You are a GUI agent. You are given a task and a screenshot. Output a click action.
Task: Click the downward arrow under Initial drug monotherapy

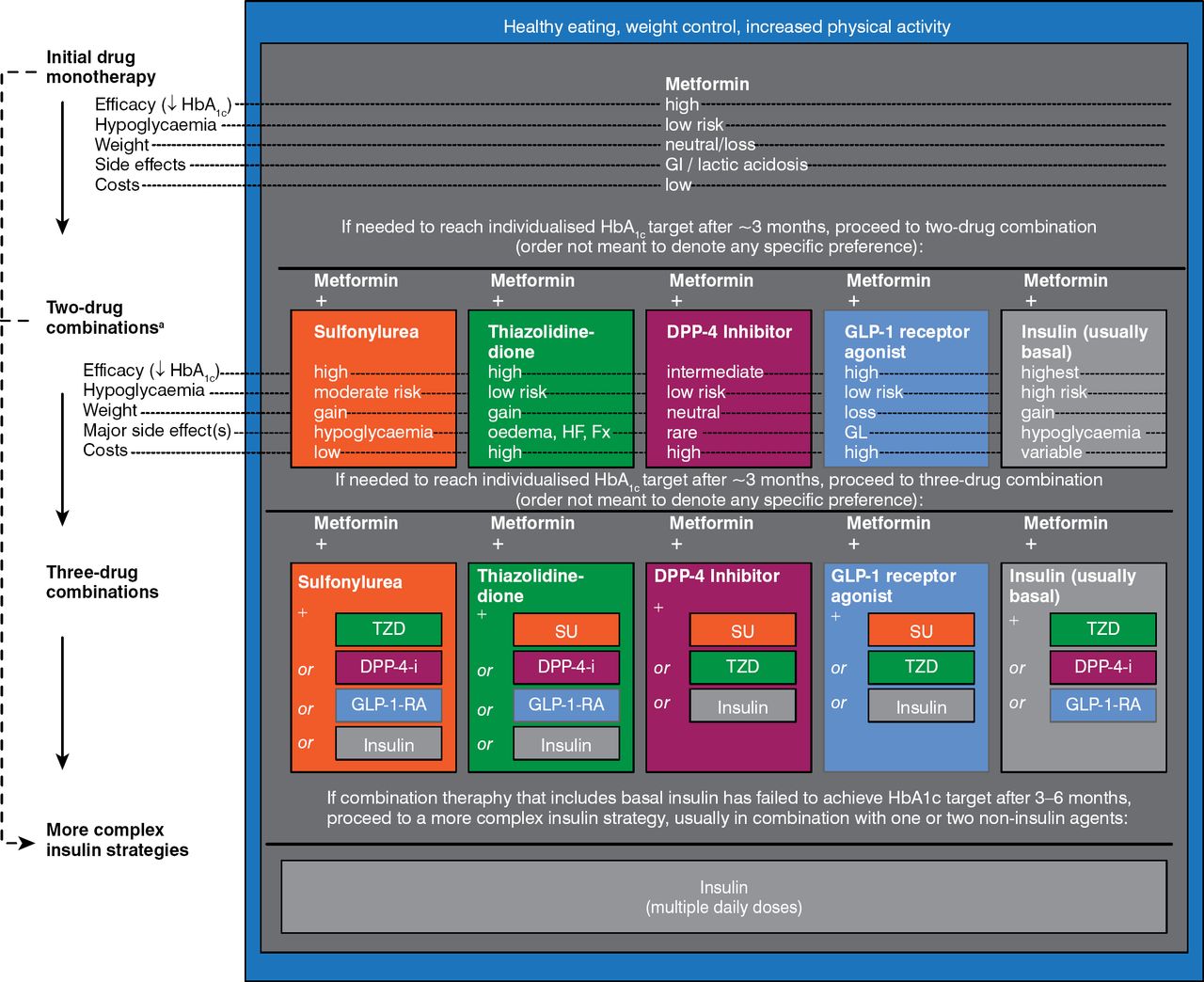[x=62, y=167]
